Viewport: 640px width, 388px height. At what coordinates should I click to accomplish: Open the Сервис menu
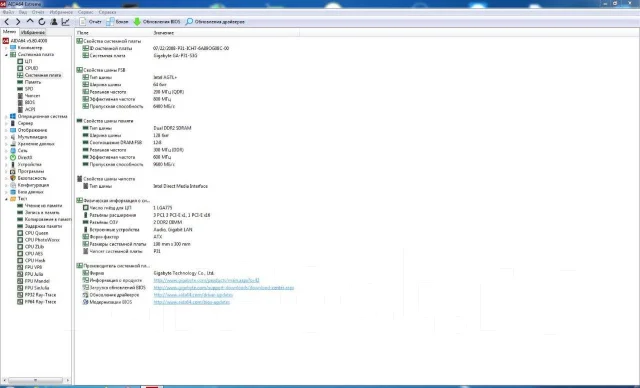coord(85,12)
